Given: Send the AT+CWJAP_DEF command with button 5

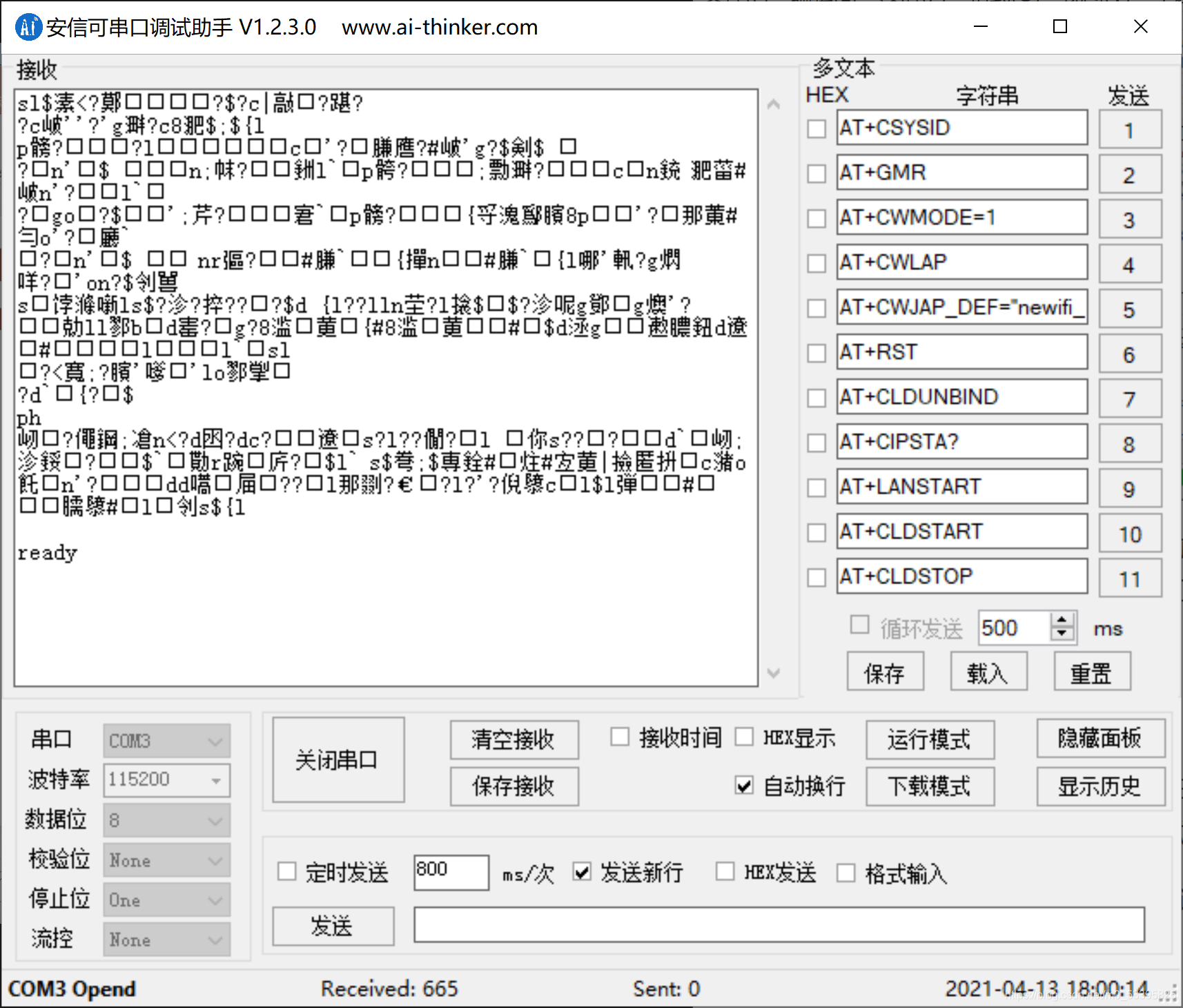Looking at the screenshot, I should pos(1130,309).
